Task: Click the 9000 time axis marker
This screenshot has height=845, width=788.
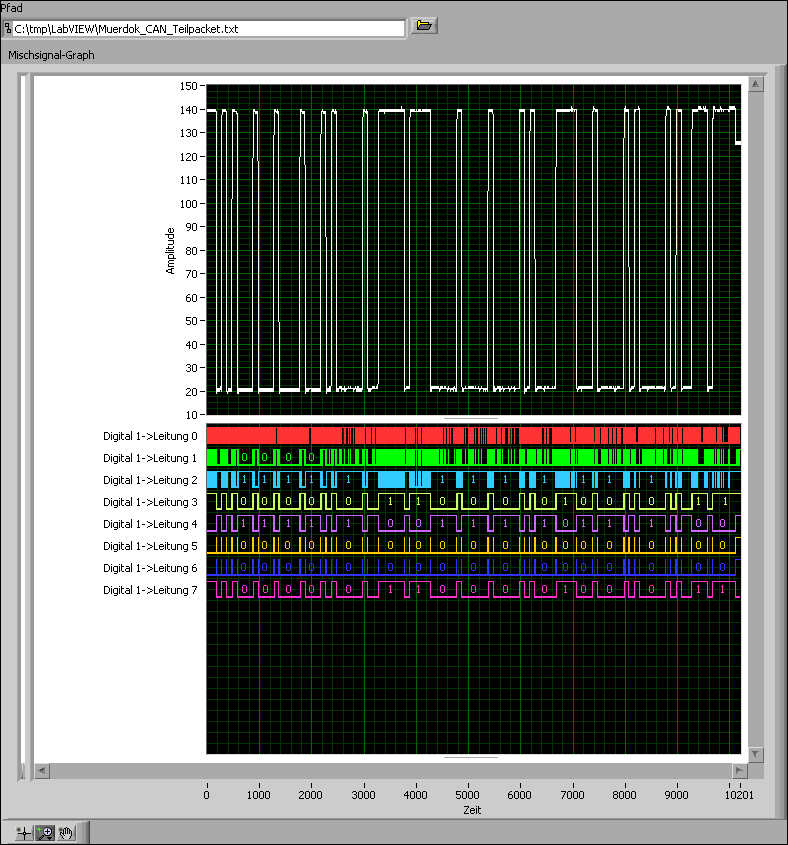Action: tap(676, 795)
